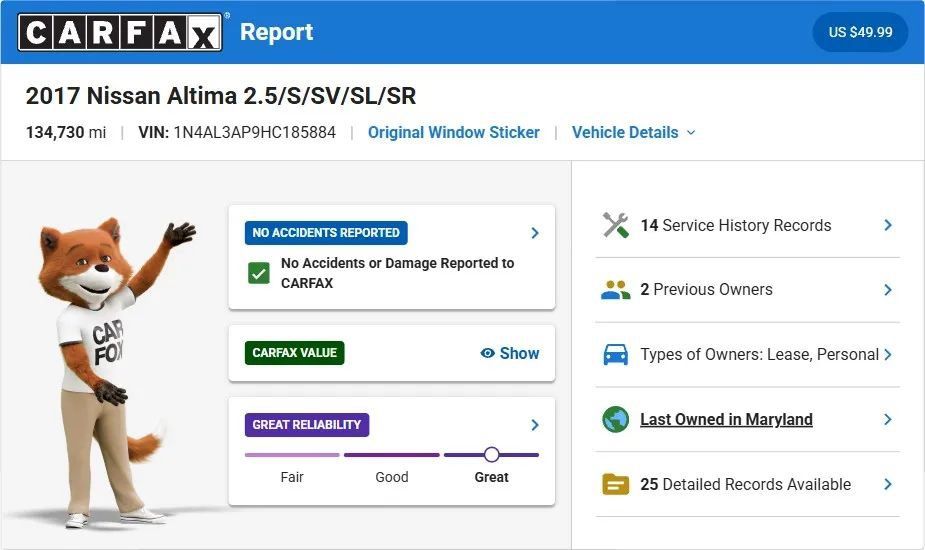Click the 14 Service History Records text
Screen dimensions: 925x550
point(736,225)
